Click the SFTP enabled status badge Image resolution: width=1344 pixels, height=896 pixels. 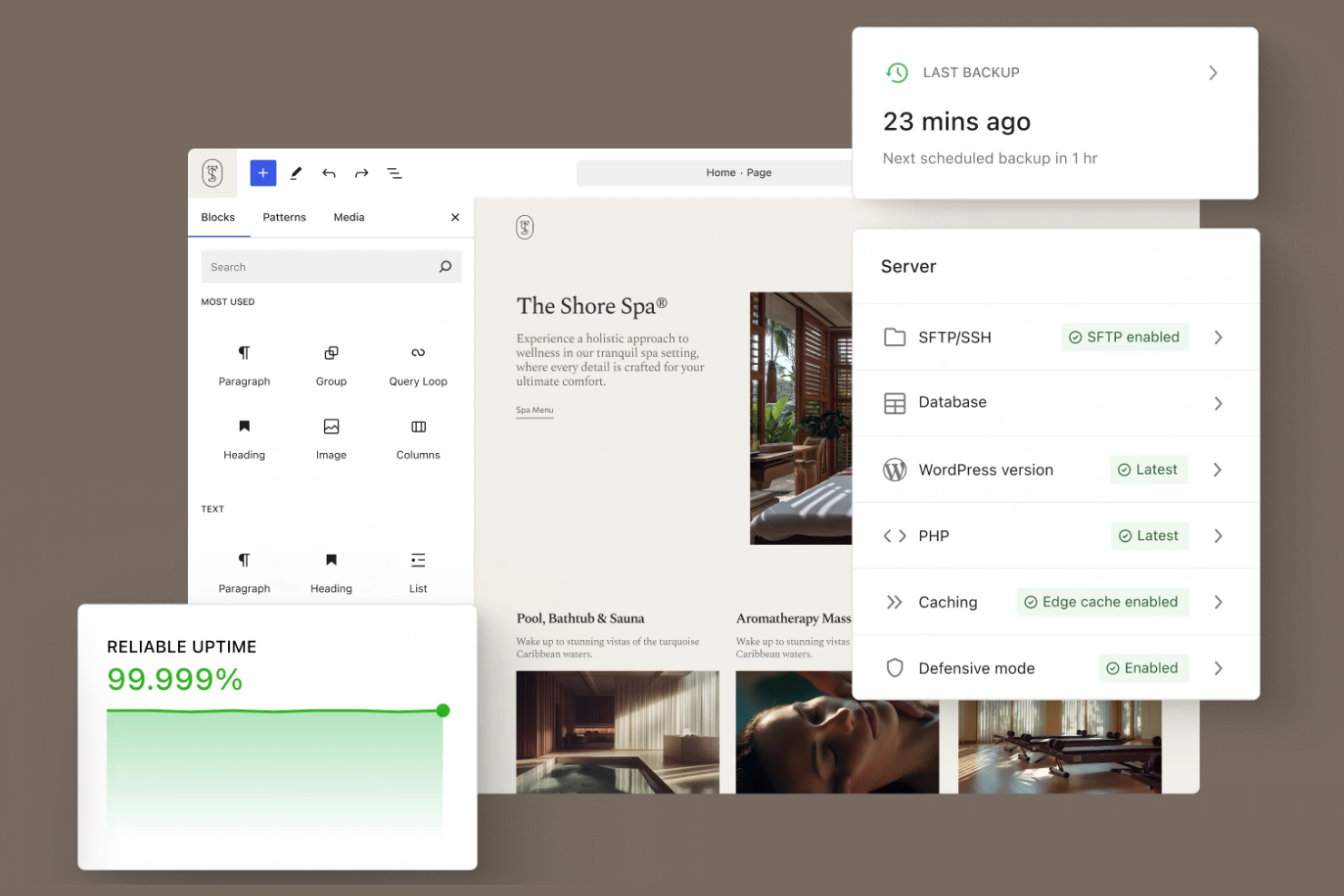point(1124,337)
